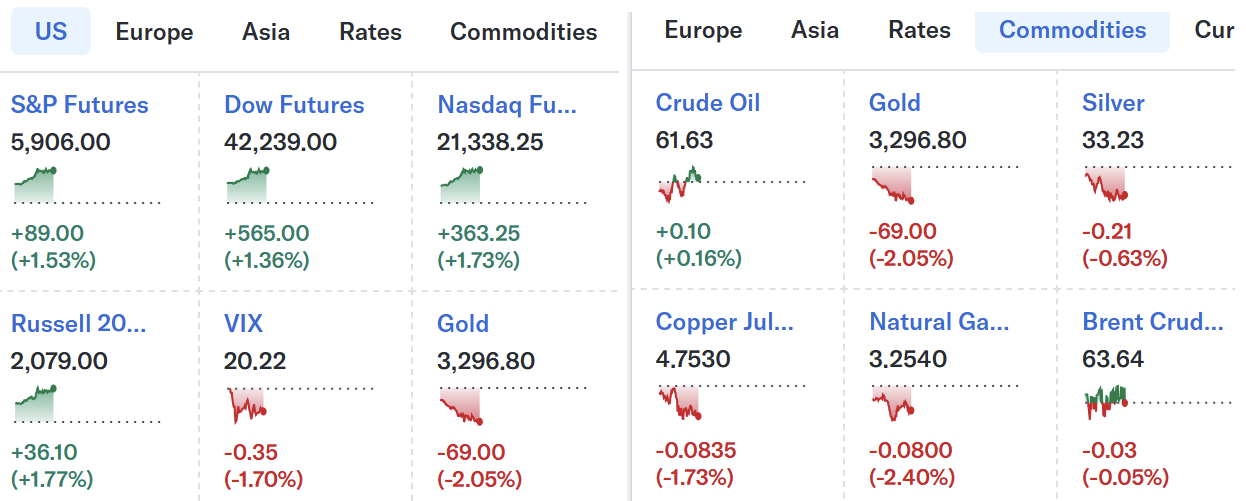Viewport: 1246px width, 501px height.
Task: Open the Rates tab in right panel
Action: click(919, 30)
